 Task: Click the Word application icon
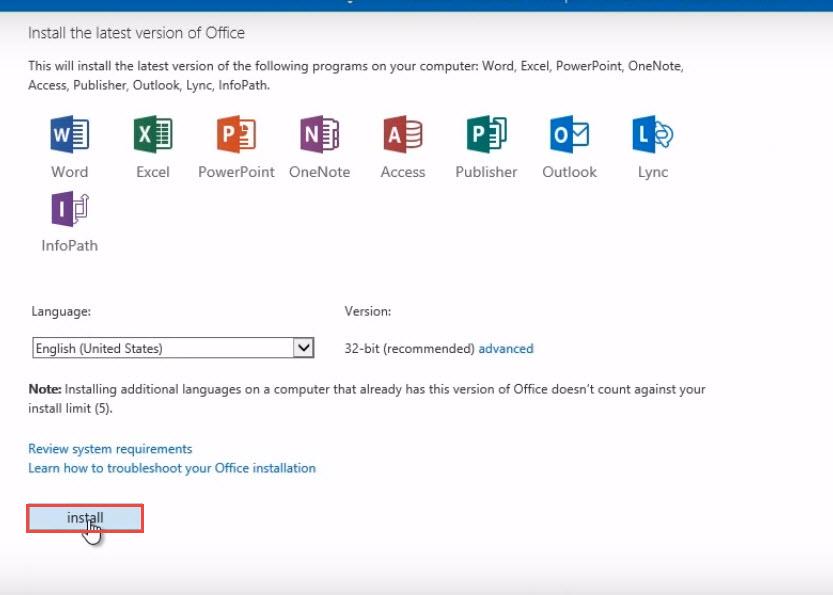point(70,134)
